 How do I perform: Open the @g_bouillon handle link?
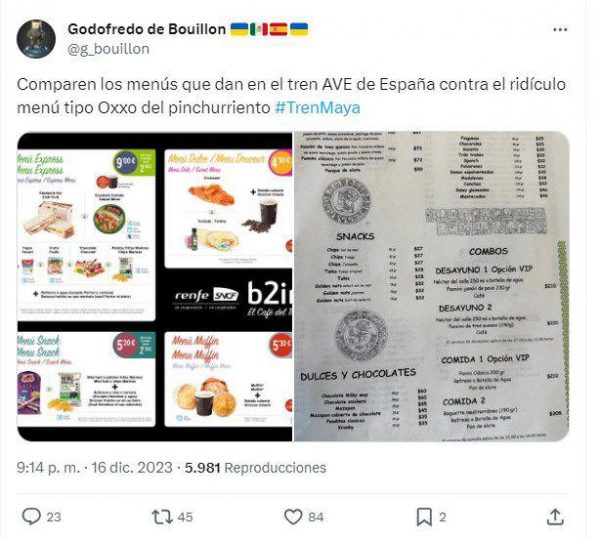tap(108, 49)
